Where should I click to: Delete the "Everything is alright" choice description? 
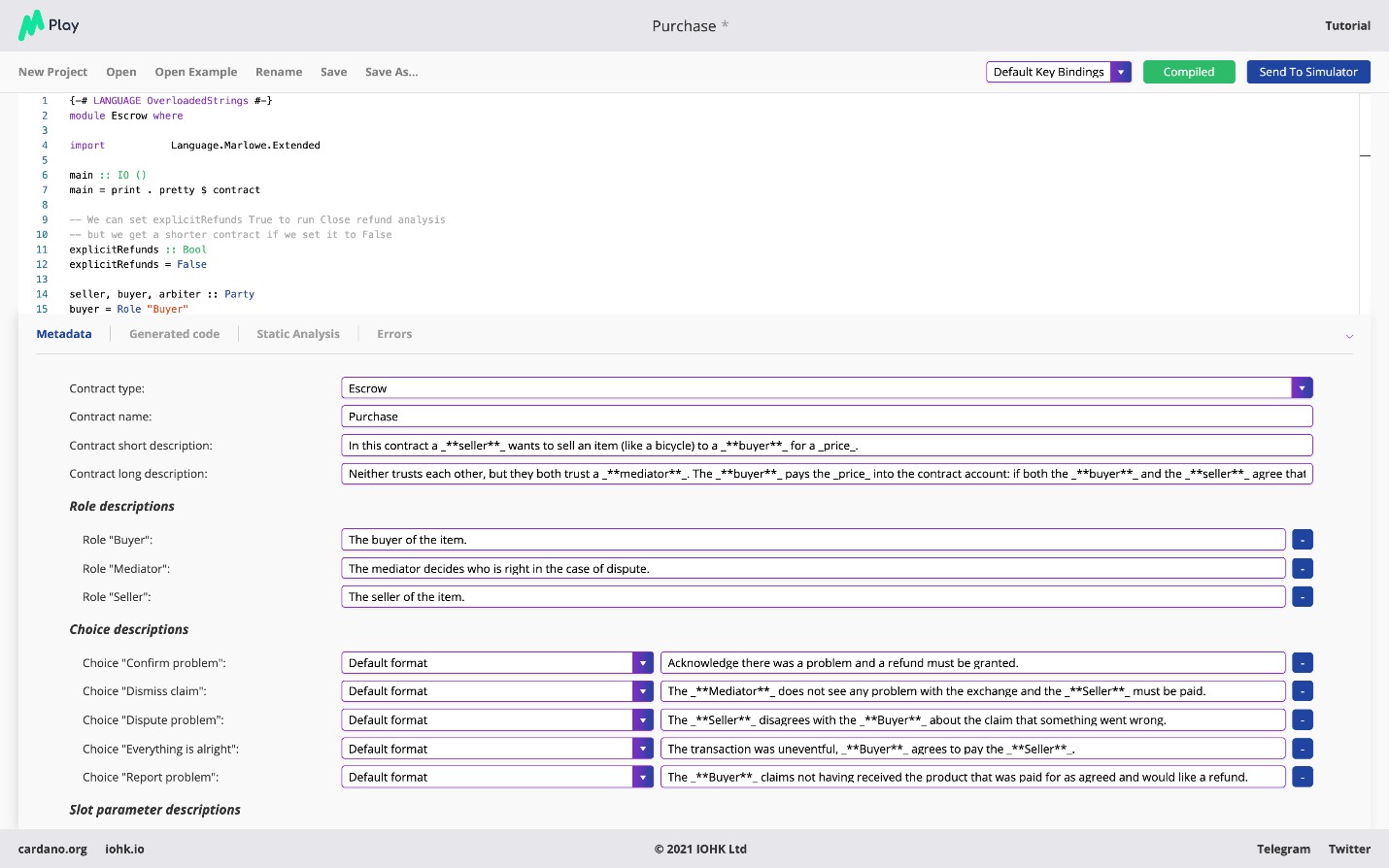1303,749
